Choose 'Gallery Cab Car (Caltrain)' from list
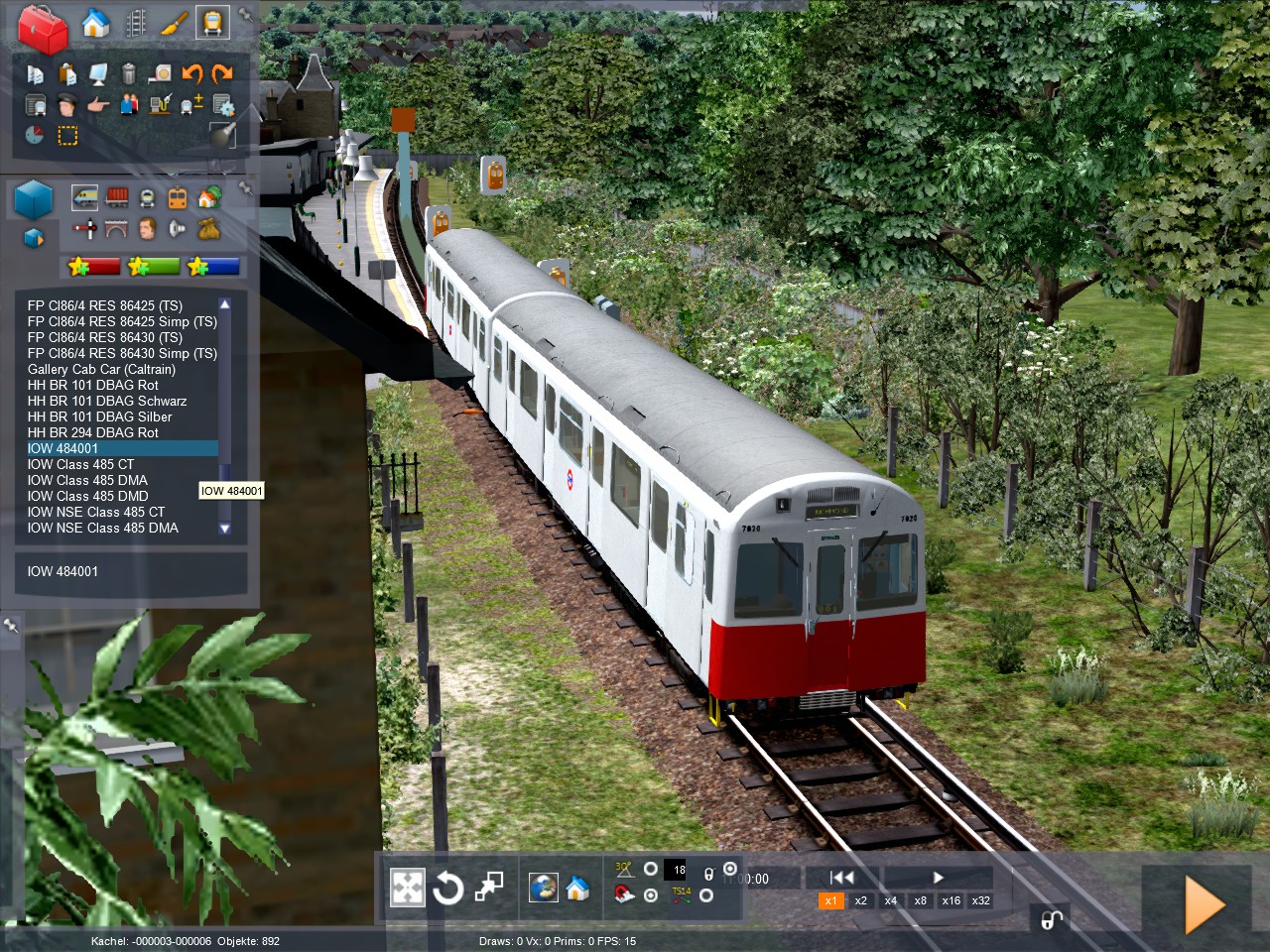This screenshot has width=1270, height=952. pos(101,369)
